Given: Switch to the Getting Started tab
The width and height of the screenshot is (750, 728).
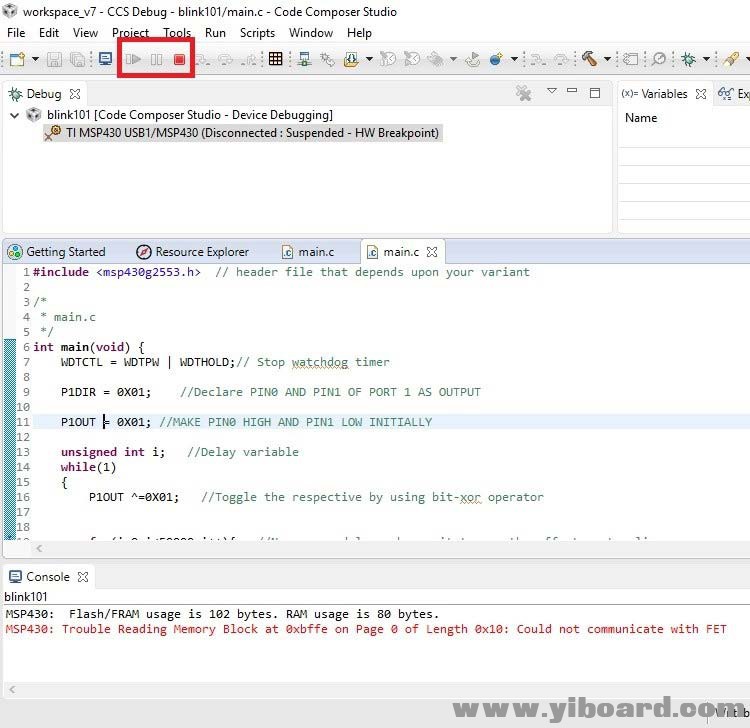Looking at the screenshot, I should coord(65,252).
